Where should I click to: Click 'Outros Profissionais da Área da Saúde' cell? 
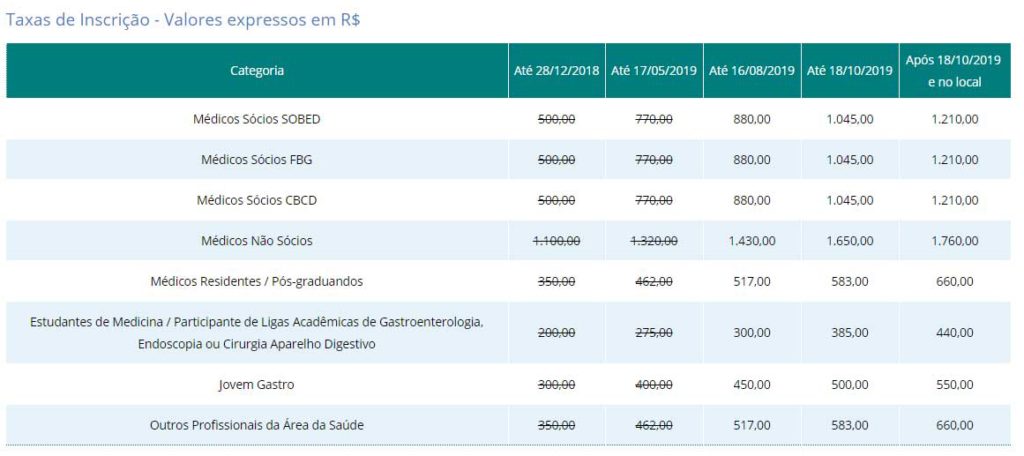257,426
